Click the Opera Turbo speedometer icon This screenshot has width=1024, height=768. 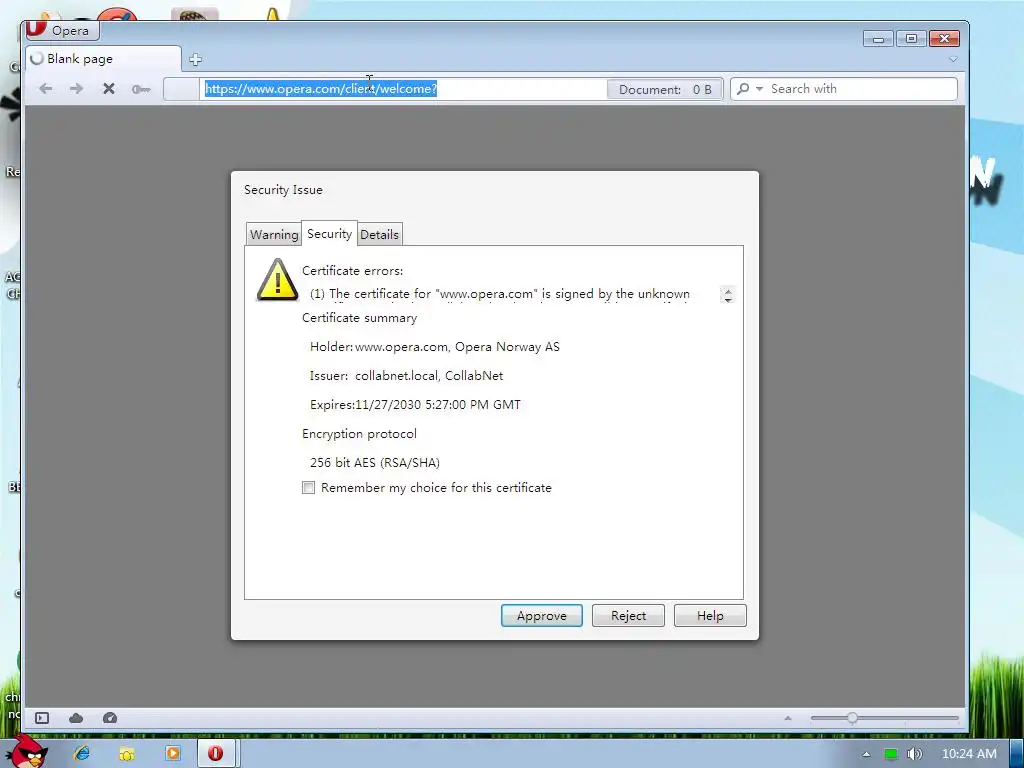point(110,718)
